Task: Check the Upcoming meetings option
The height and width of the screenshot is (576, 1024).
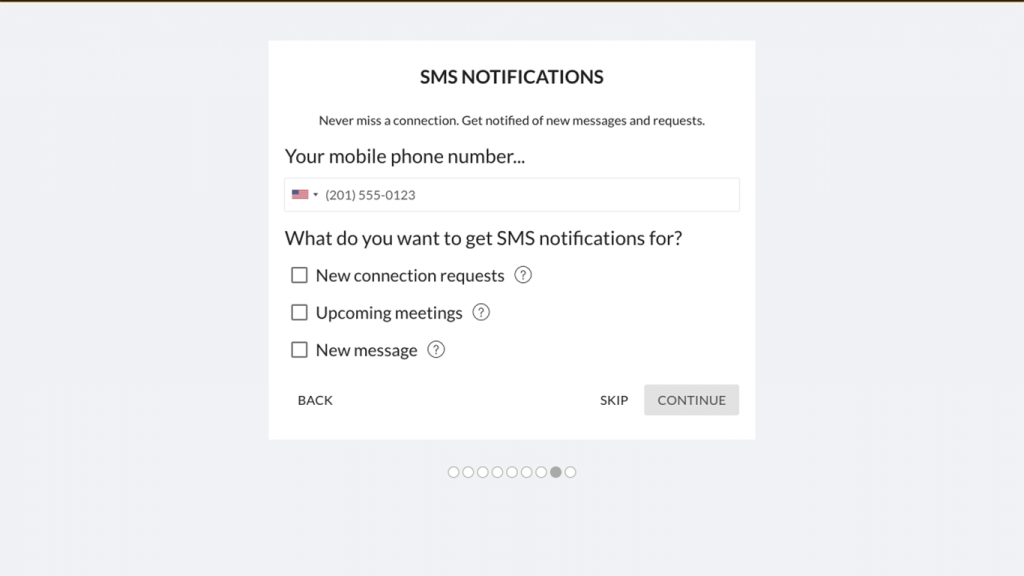Action: [299, 312]
